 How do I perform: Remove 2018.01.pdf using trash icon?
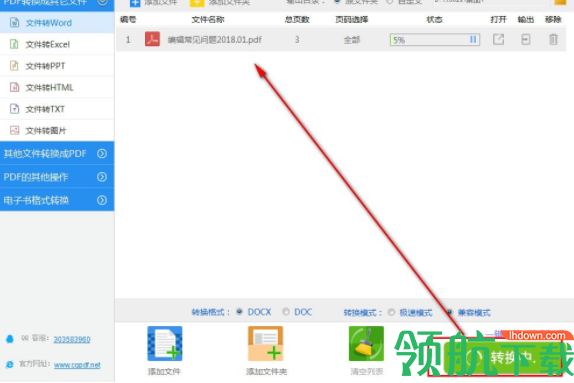(553, 39)
